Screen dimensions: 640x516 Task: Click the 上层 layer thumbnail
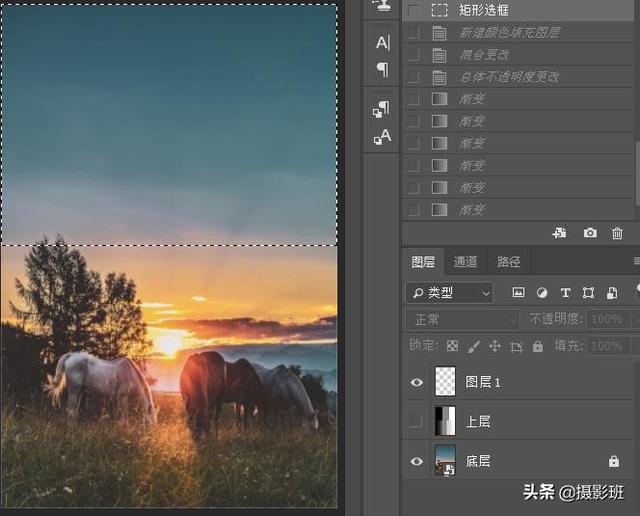(x=444, y=421)
